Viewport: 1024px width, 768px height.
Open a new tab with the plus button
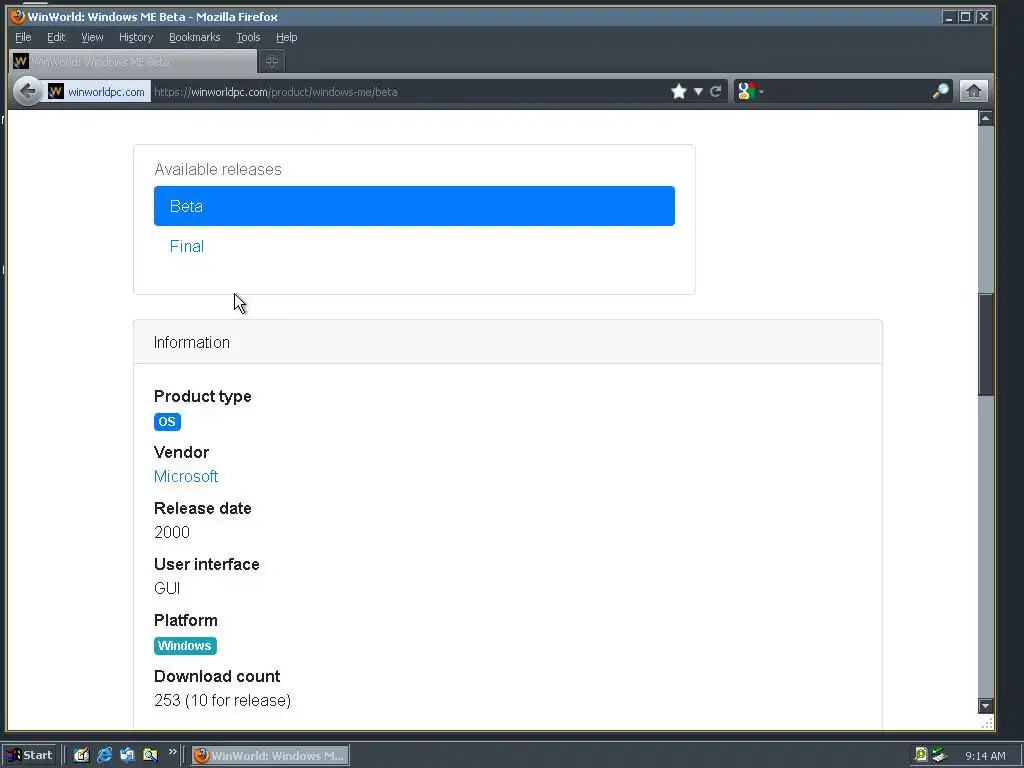[x=272, y=61]
